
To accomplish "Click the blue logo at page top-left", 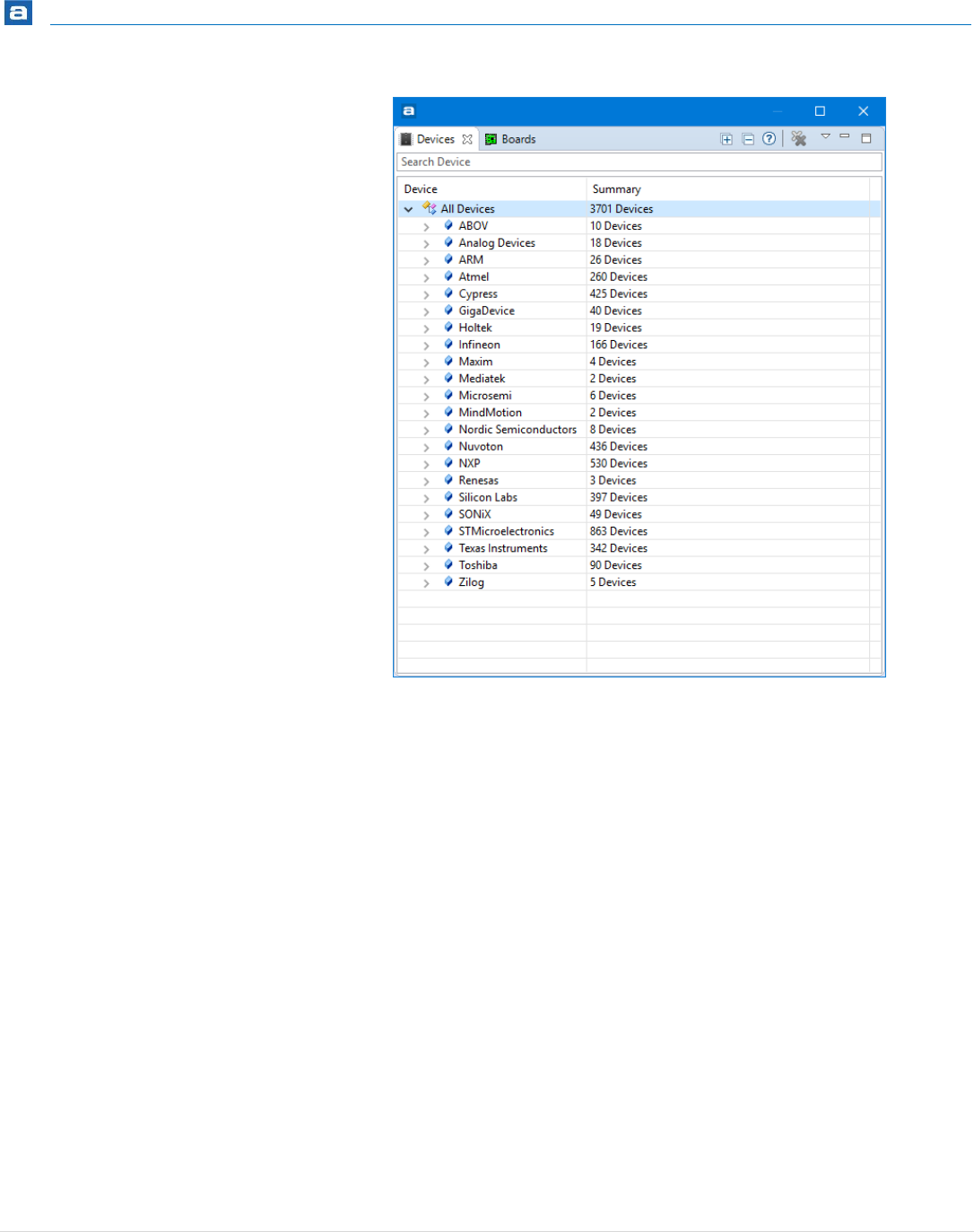I will click(18, 13).
